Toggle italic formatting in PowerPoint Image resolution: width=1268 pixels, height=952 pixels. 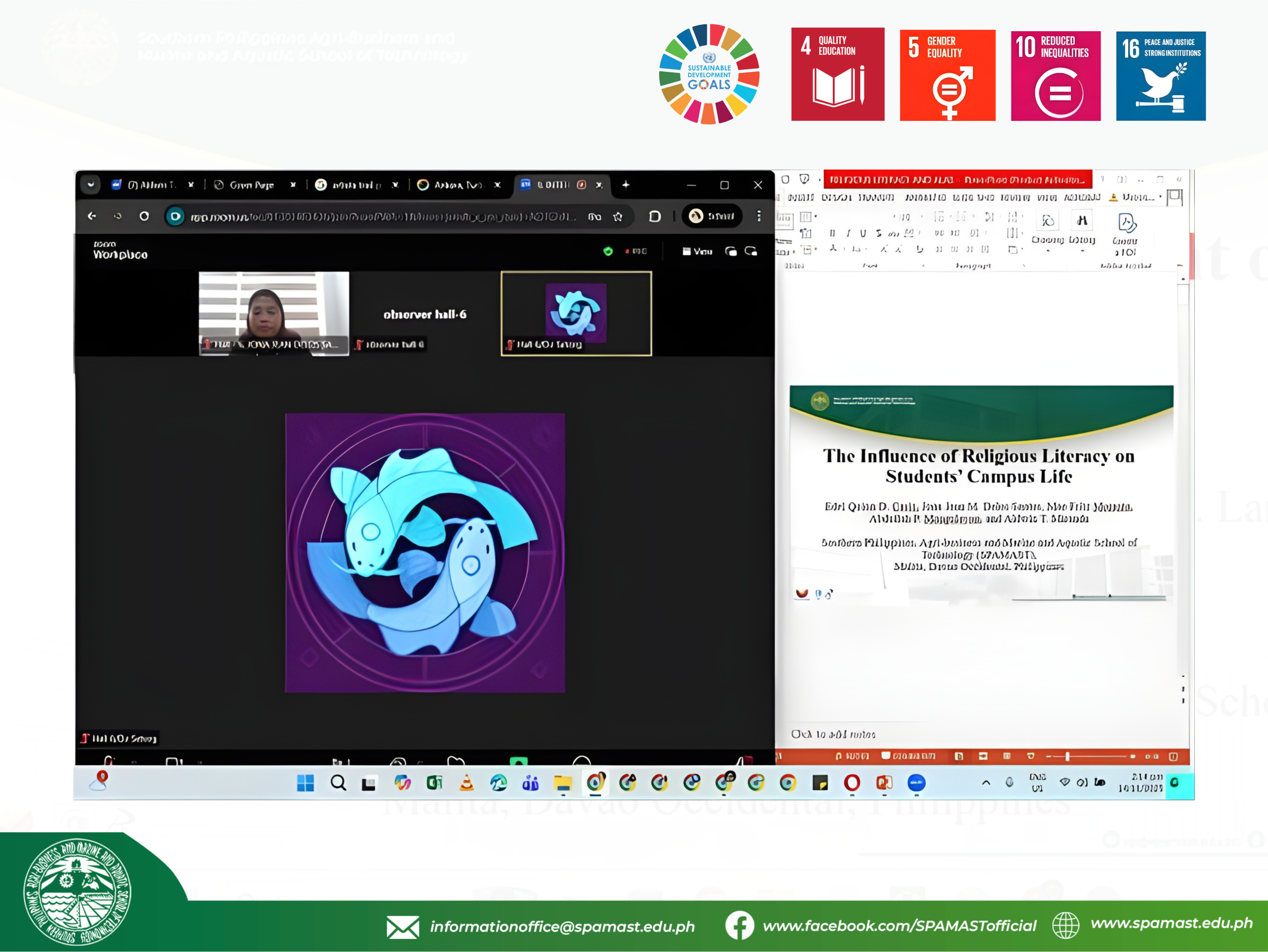[x=848, y=233]
